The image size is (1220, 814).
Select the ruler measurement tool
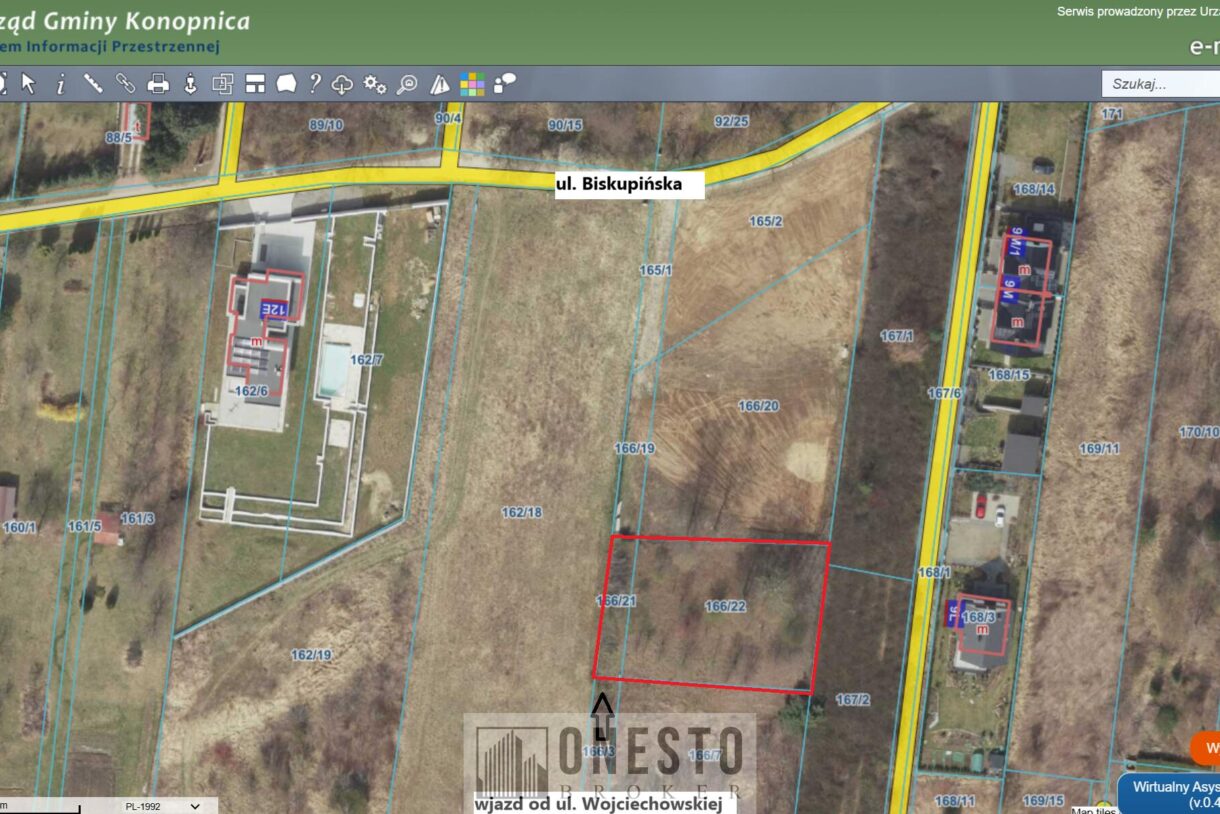click(93, 84)
